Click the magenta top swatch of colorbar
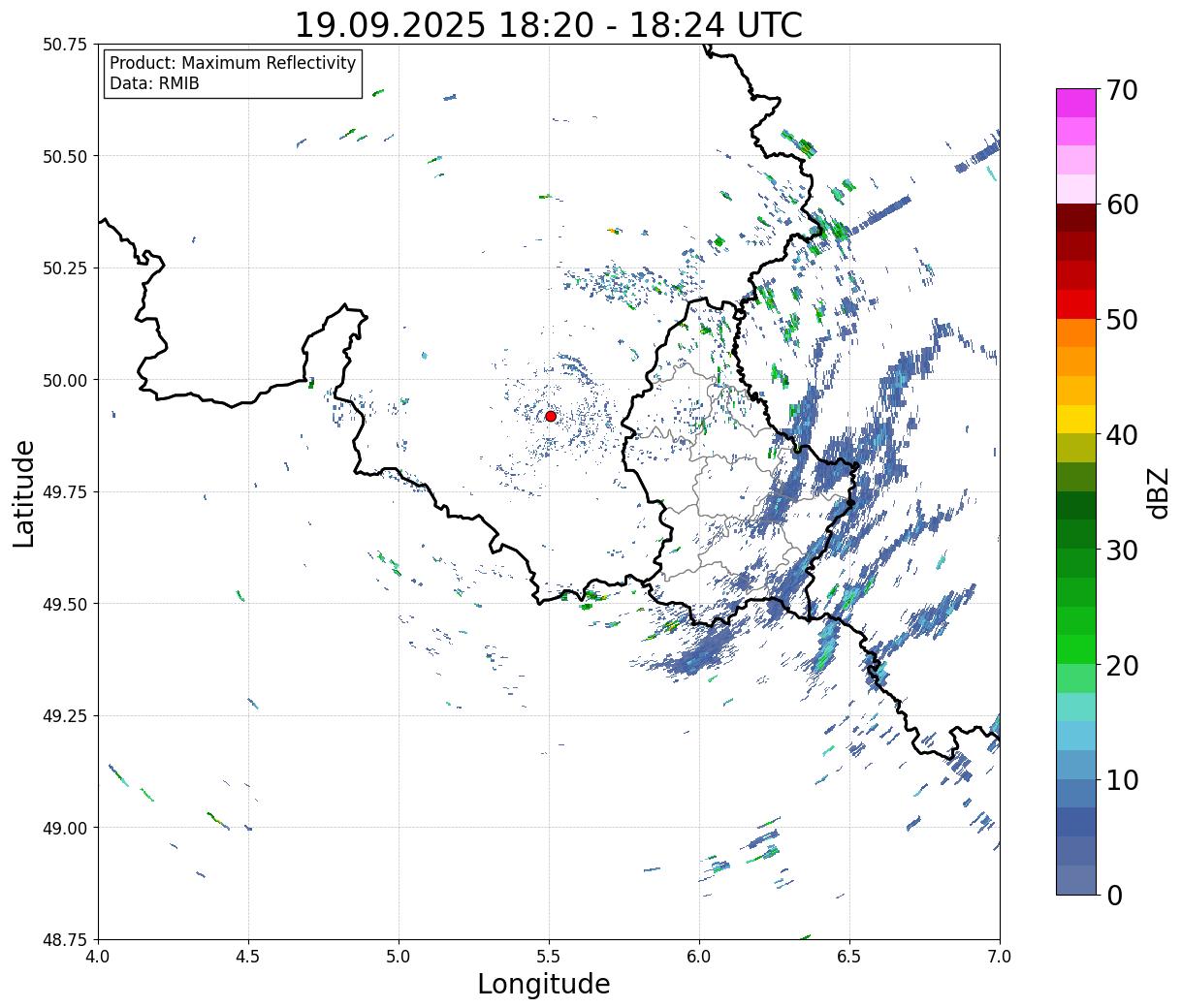 coord(1076,103)
